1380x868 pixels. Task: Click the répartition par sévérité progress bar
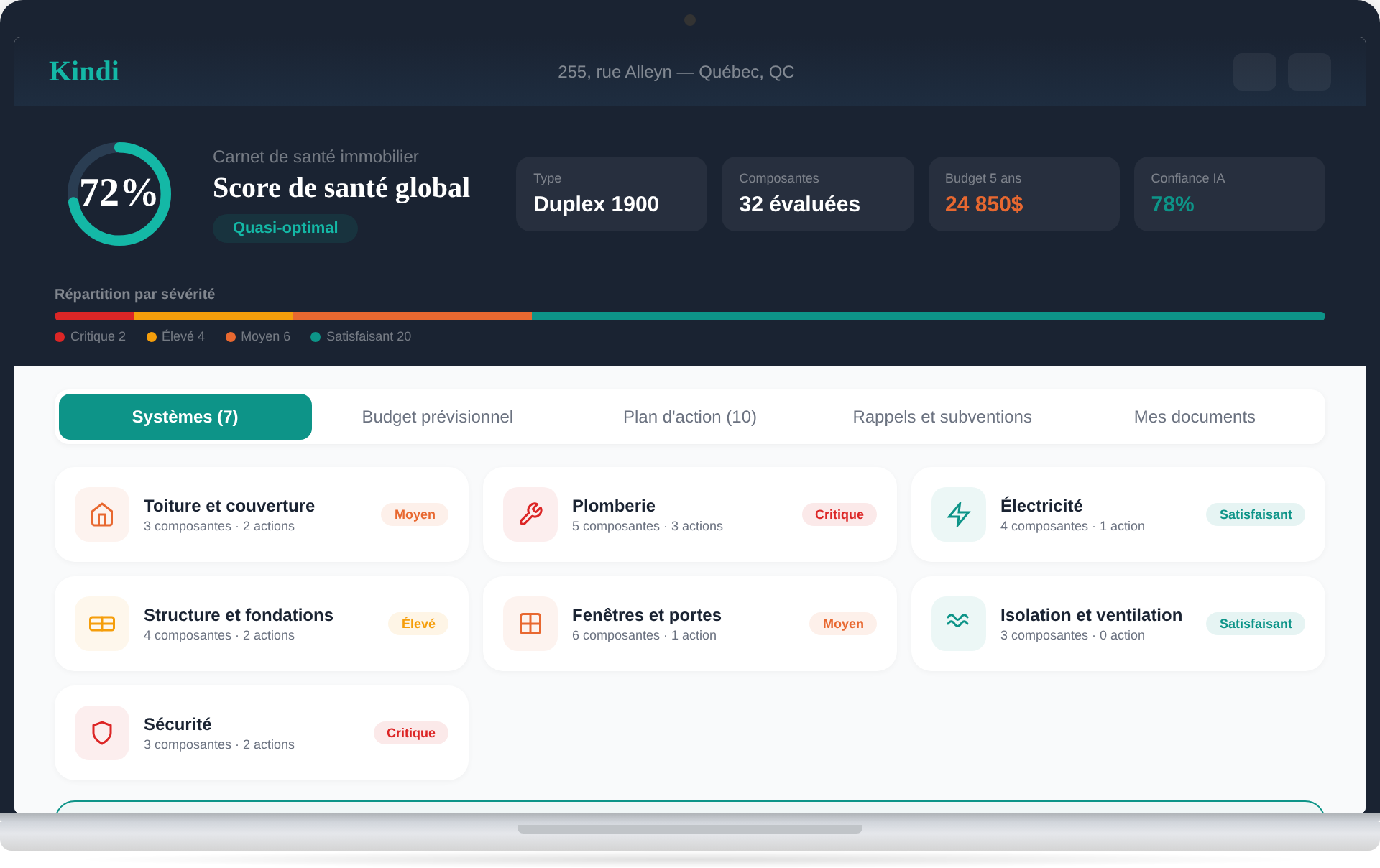[x=690, y=316]
